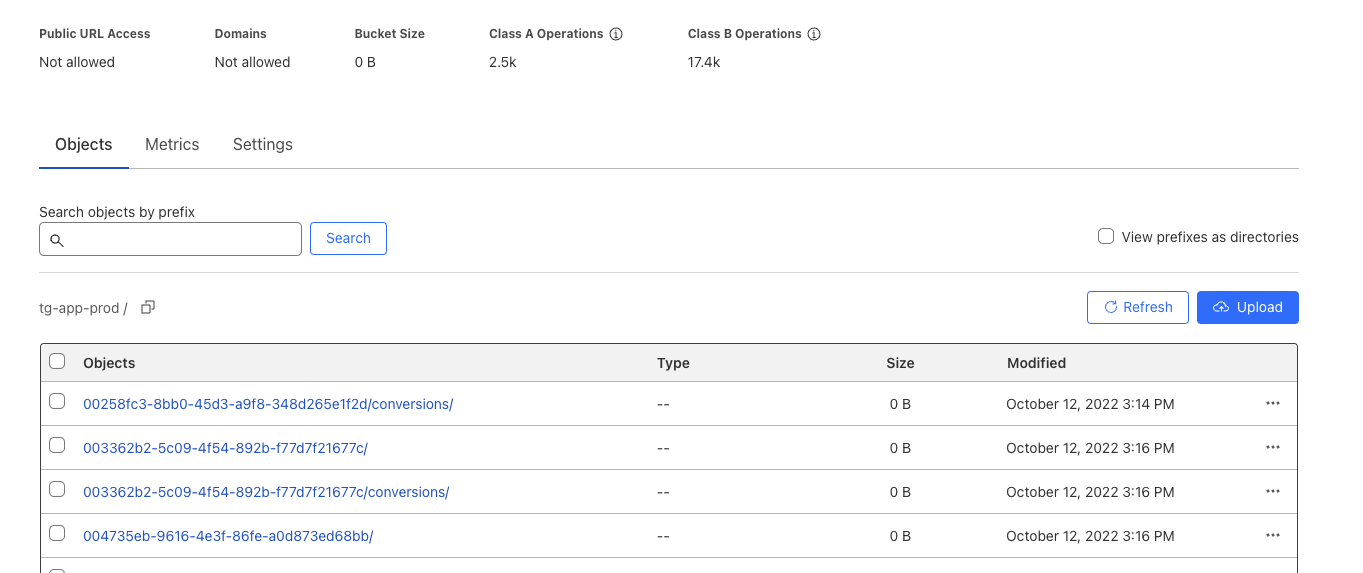
Task: Click the Class B Operations info icon
Action: 814,34
